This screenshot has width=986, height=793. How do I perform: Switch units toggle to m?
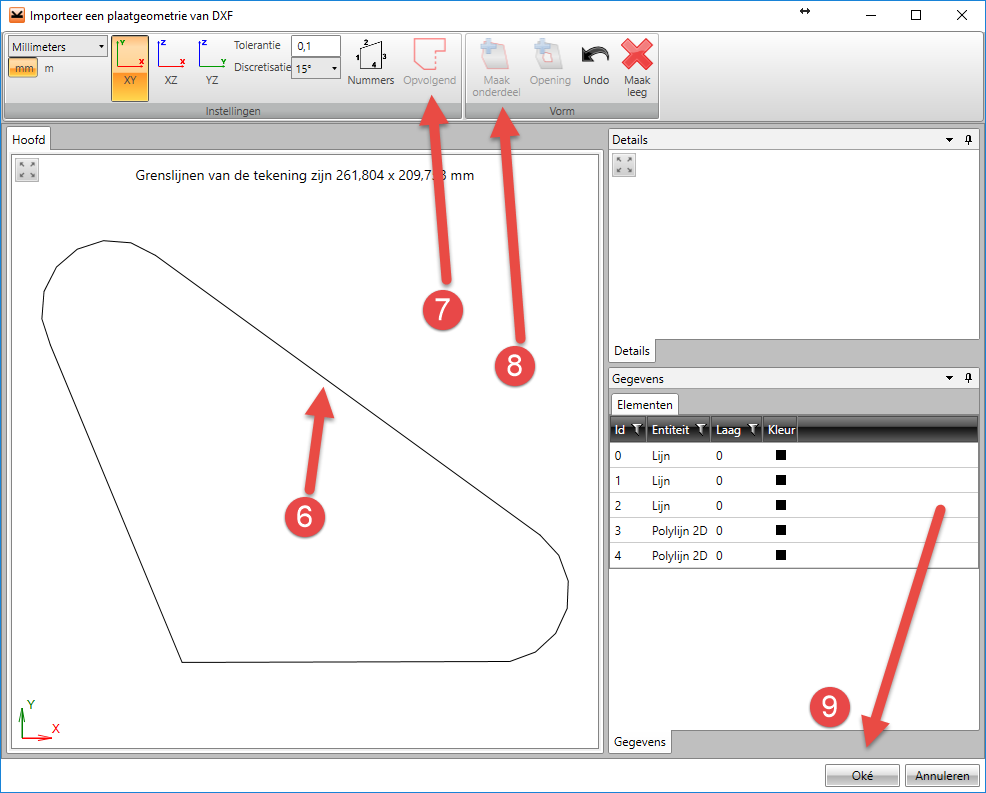49,68
